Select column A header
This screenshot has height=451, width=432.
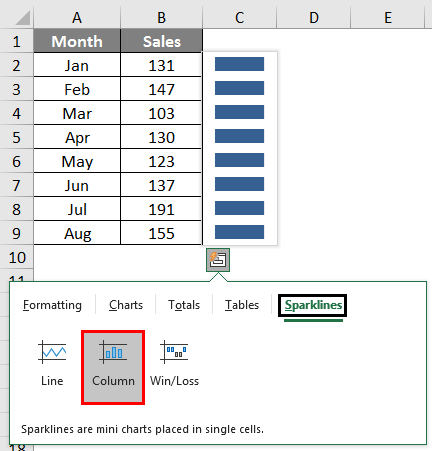(77, 18)
